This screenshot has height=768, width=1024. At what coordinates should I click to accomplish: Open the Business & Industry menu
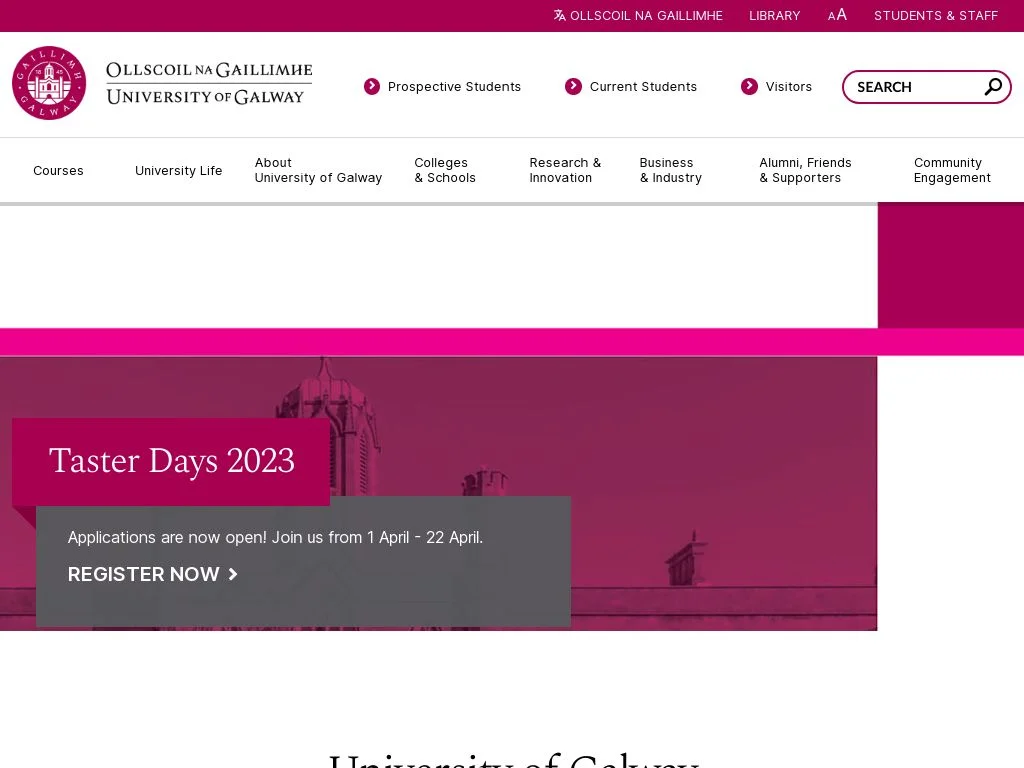671,170
